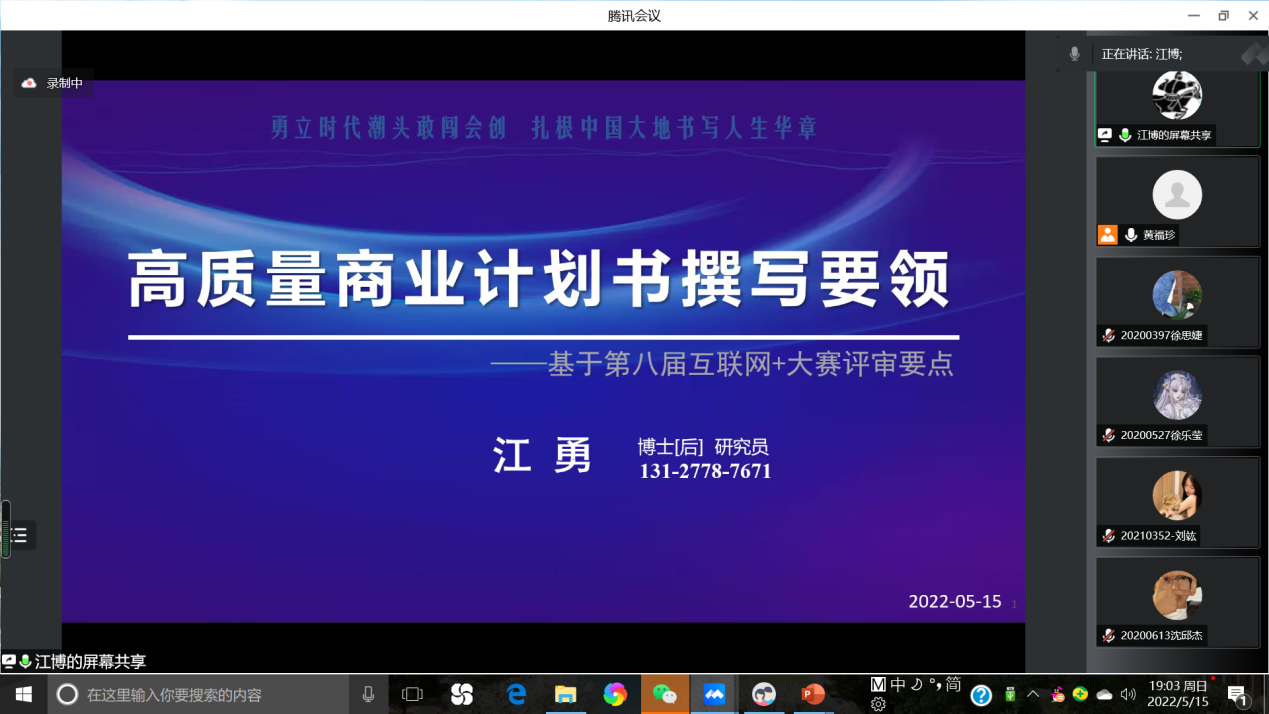1269x714 pixels.
Task: Select participant tile of 20200397徐思婕
Action: (1177, 302)
